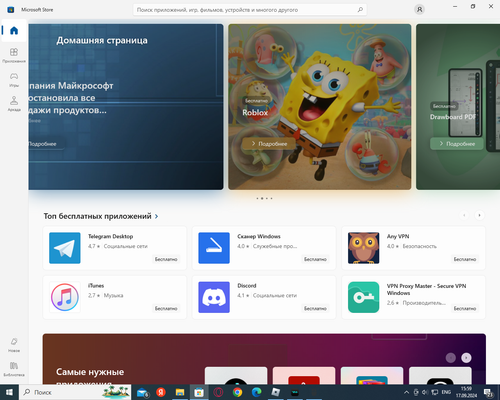Image resolution: width=500 pixels, height=400 pixels.
Task: Click the iTunes title text
Action: tap(96, 286)
